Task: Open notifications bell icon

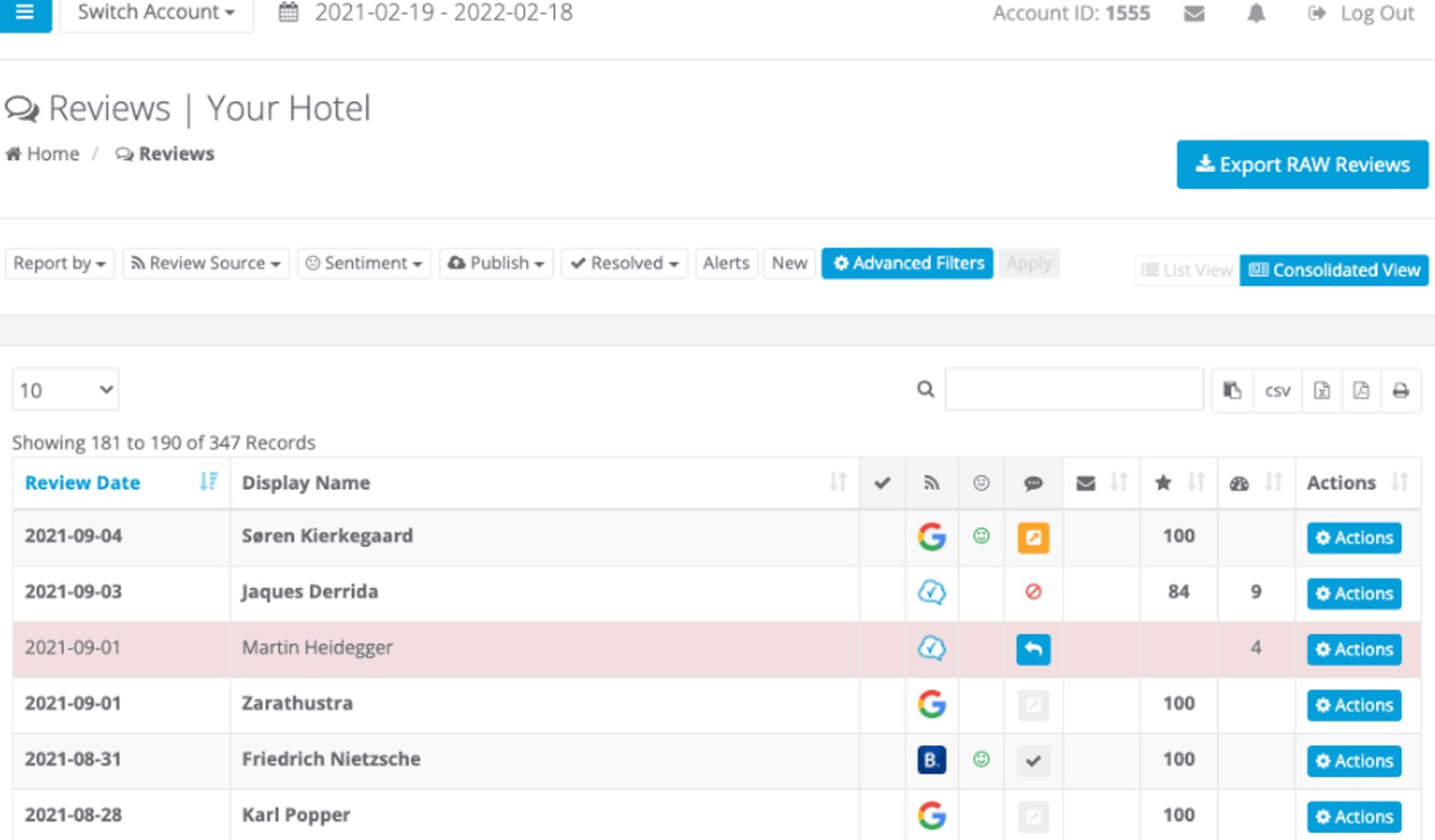Action: (1257, 13)
